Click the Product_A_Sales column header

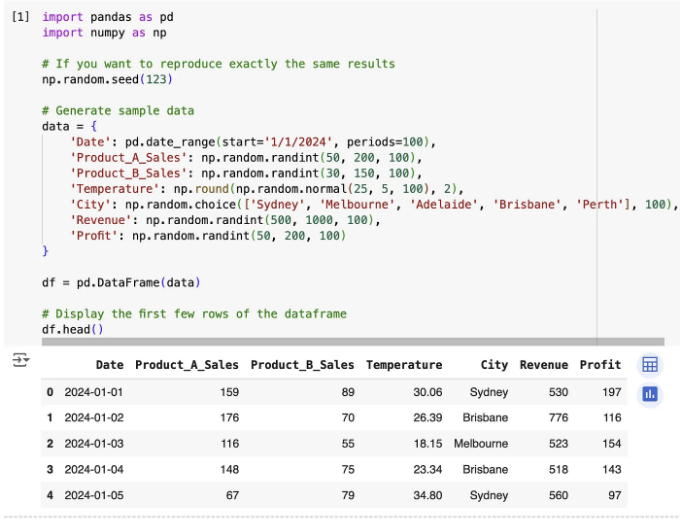(x=186, y=365)
